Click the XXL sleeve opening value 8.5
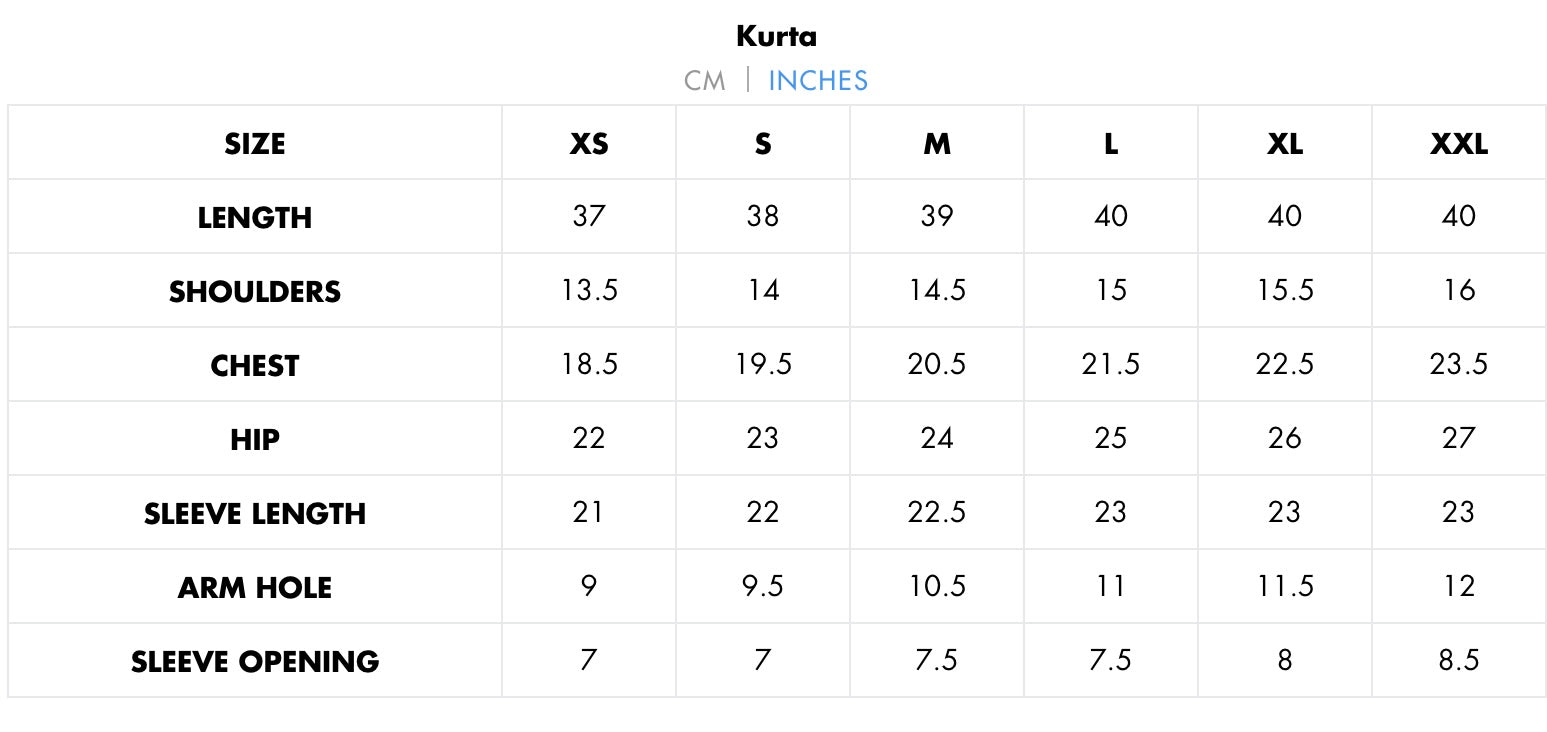1547x732 pixels. tap(1459, 660)
